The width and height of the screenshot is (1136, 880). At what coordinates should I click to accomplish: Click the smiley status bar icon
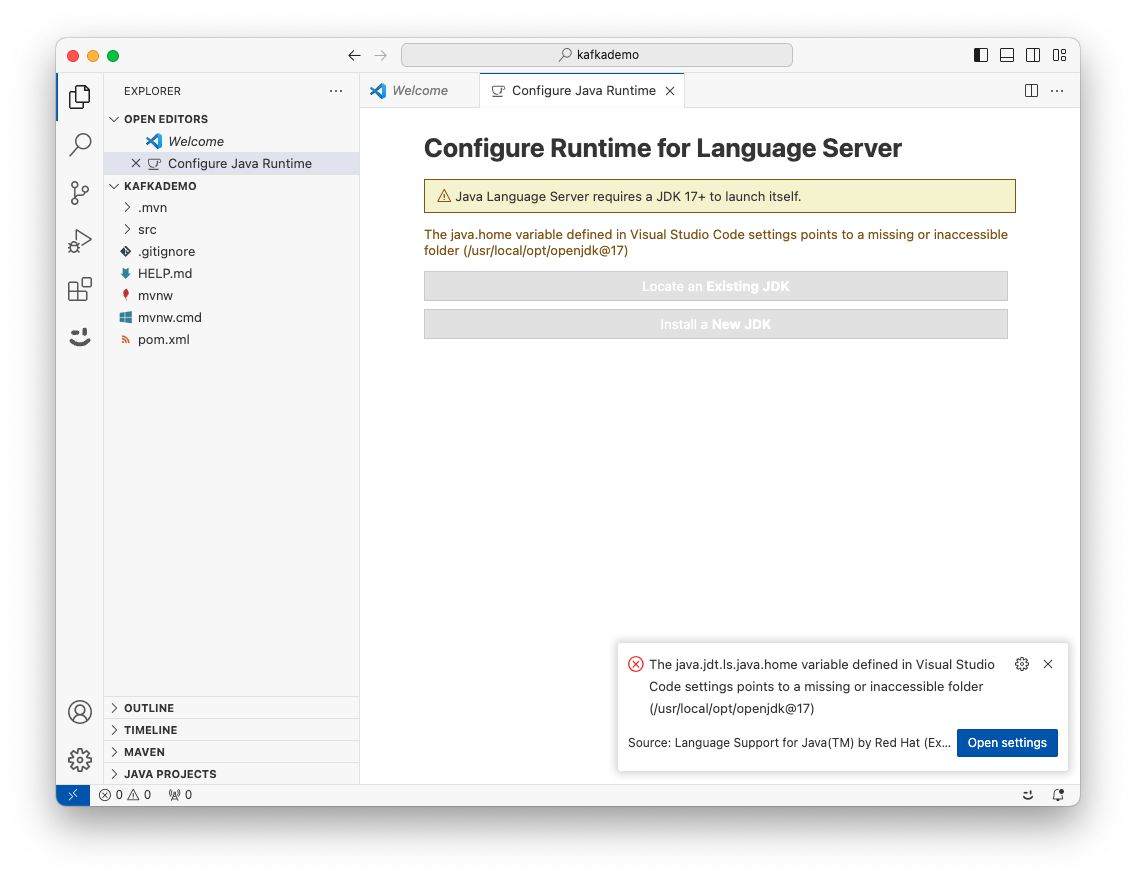coord(1027,795)
